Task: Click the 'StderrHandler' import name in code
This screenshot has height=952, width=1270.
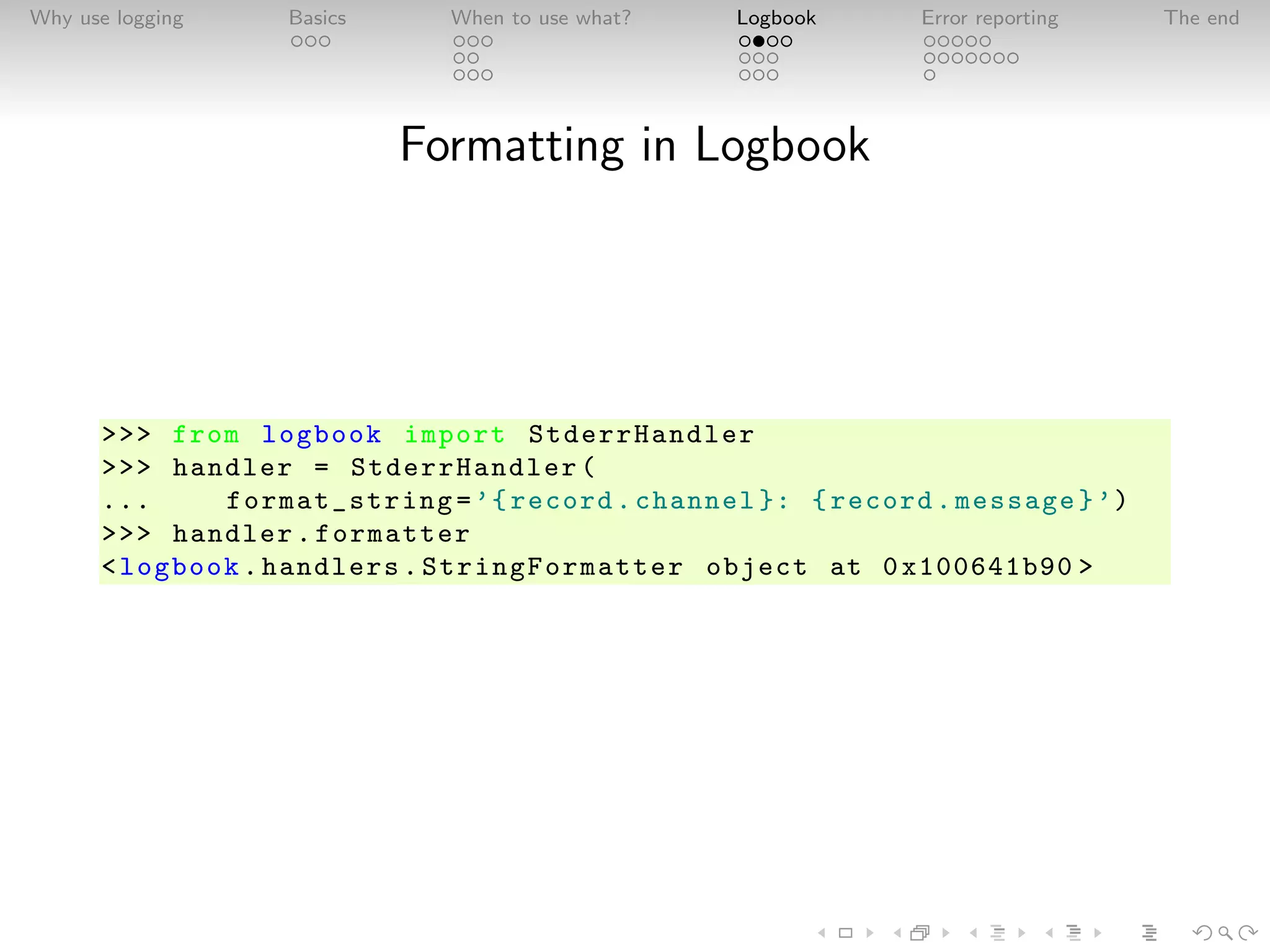Action: (641, 434)
